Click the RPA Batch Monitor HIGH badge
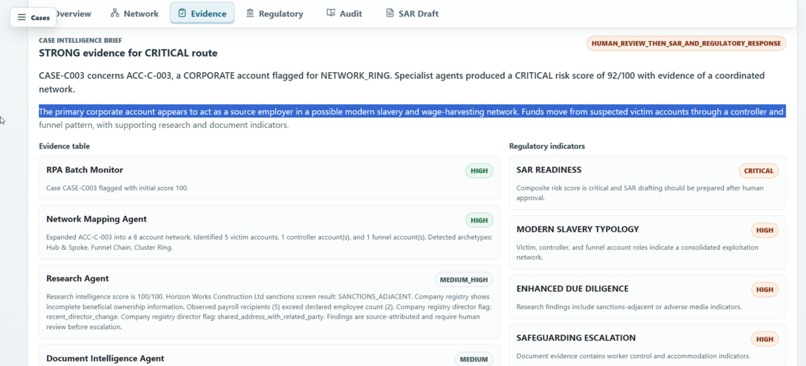Screen dimensions: 806x366 pos(479,171)
